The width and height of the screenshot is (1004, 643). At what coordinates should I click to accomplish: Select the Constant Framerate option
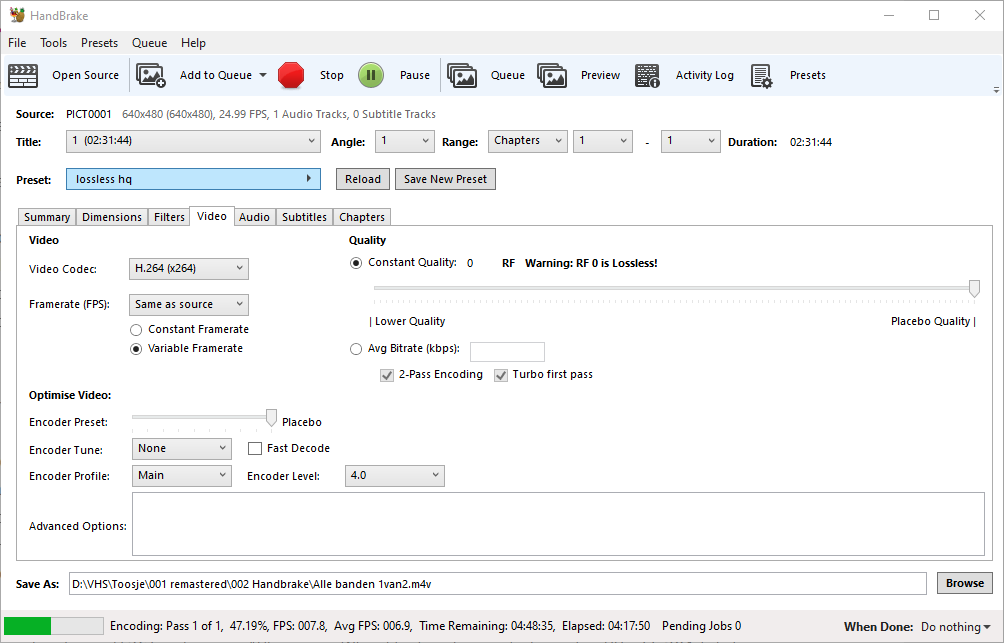(x=135, y=329)
